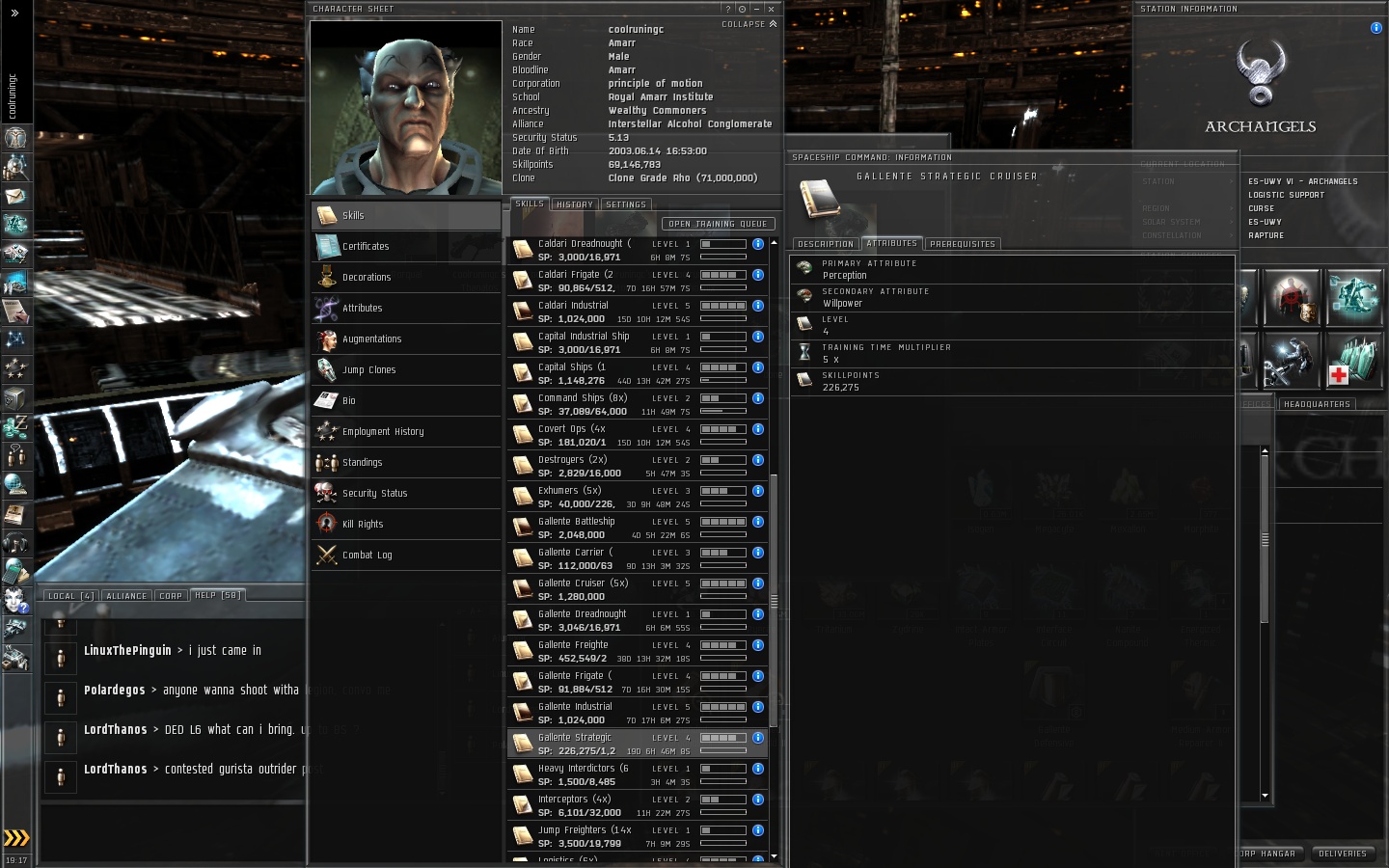Screen dimensions: 1389x868
Task: Click the station panel scroll-up arrow
Action: point(1265,451)
